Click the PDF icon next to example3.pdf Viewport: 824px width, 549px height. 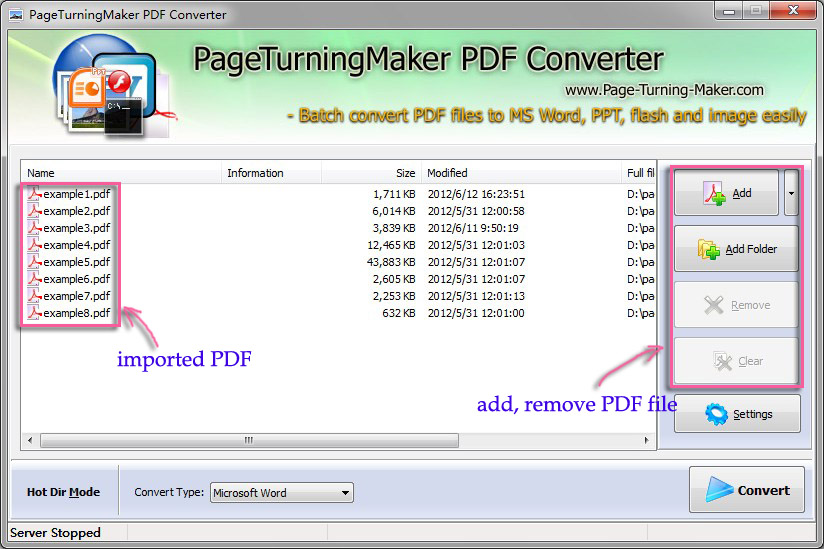tap(34, 228)
